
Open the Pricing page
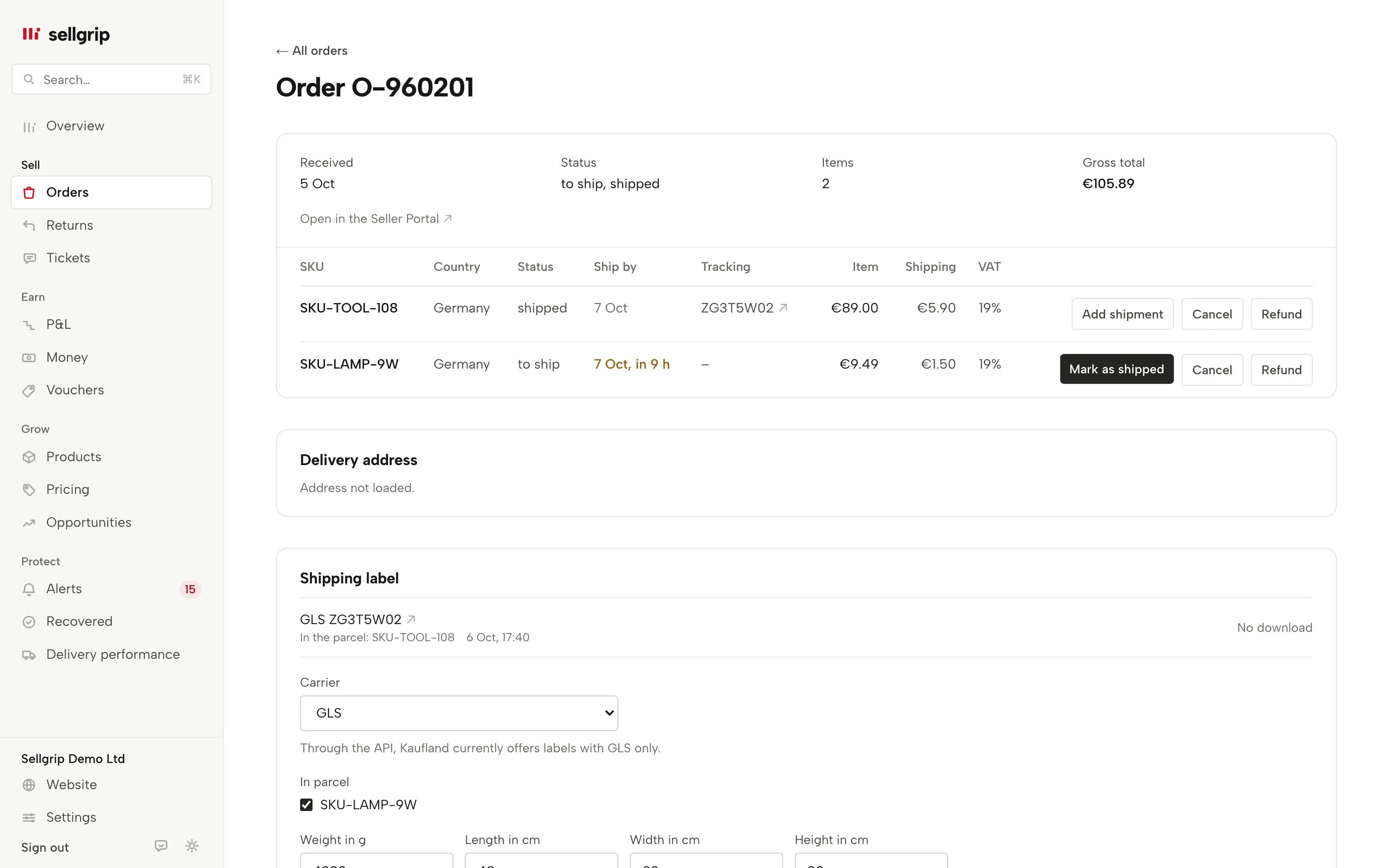coord(111,490)
